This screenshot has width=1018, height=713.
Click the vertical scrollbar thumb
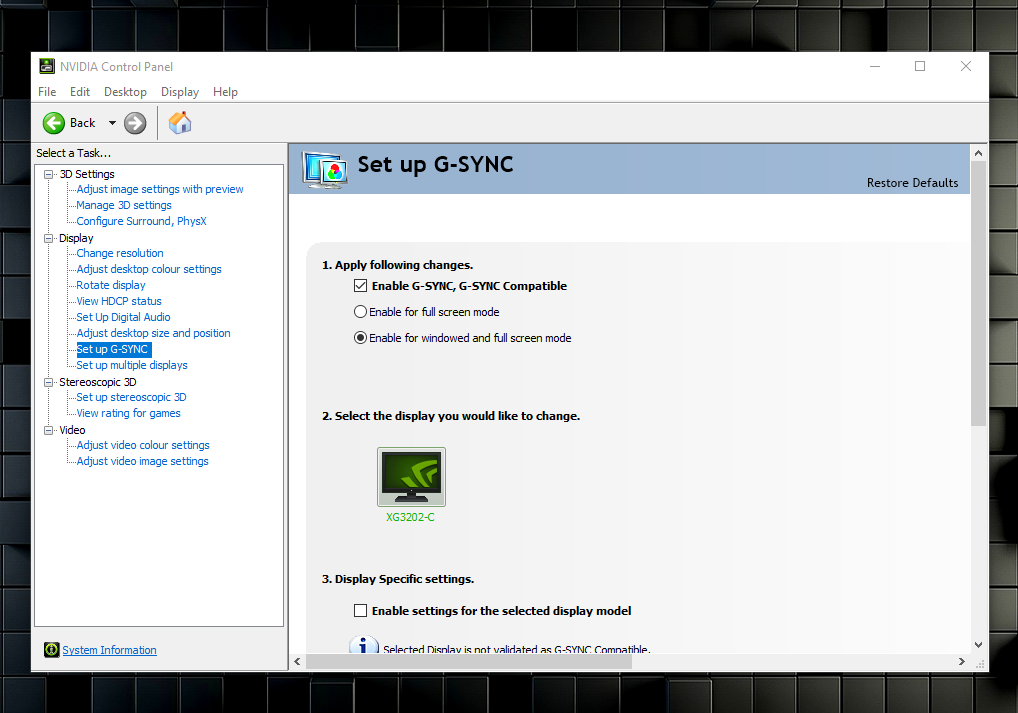click(978, 294)
